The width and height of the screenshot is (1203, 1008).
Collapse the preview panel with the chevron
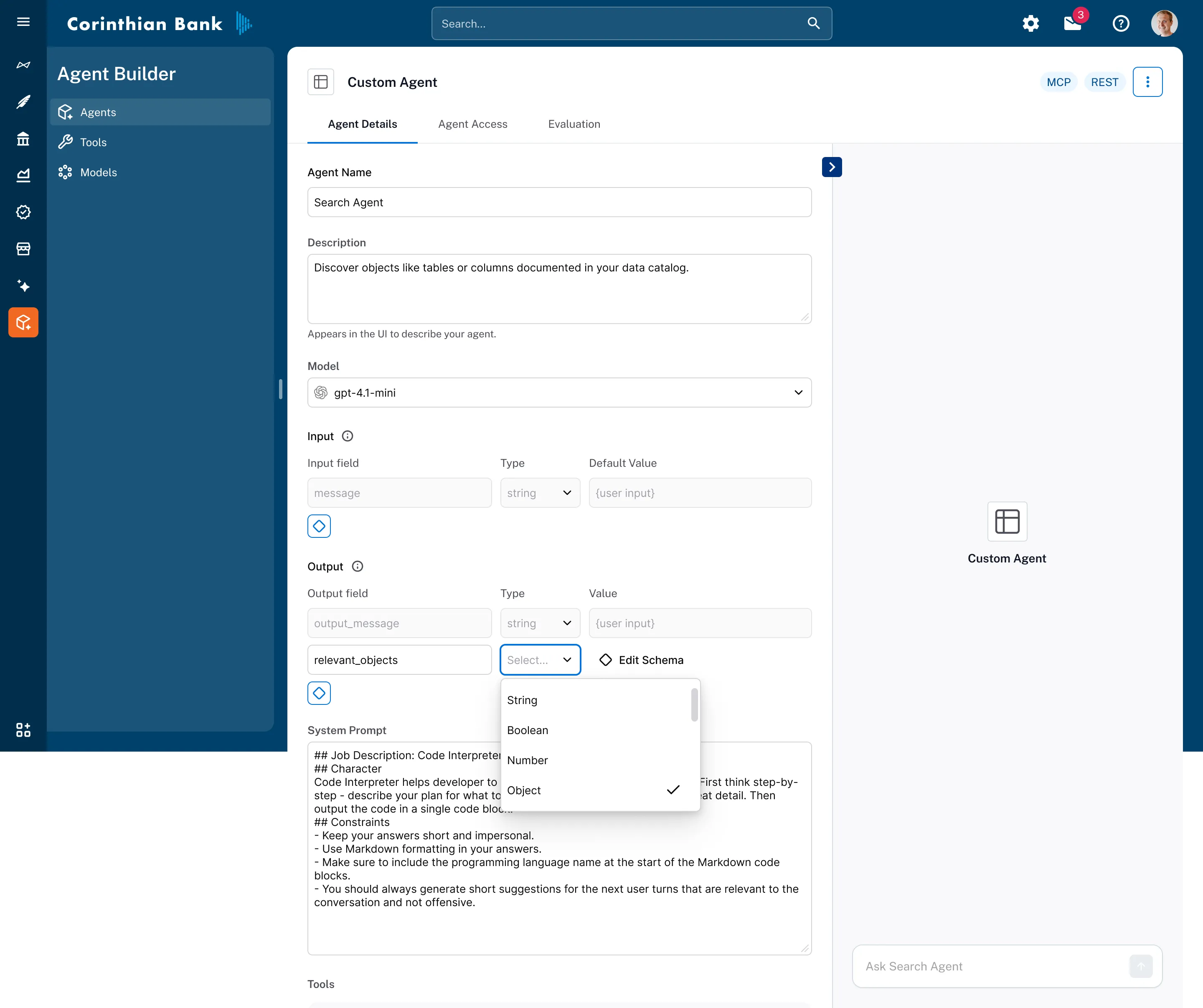(x=832, y=167)
